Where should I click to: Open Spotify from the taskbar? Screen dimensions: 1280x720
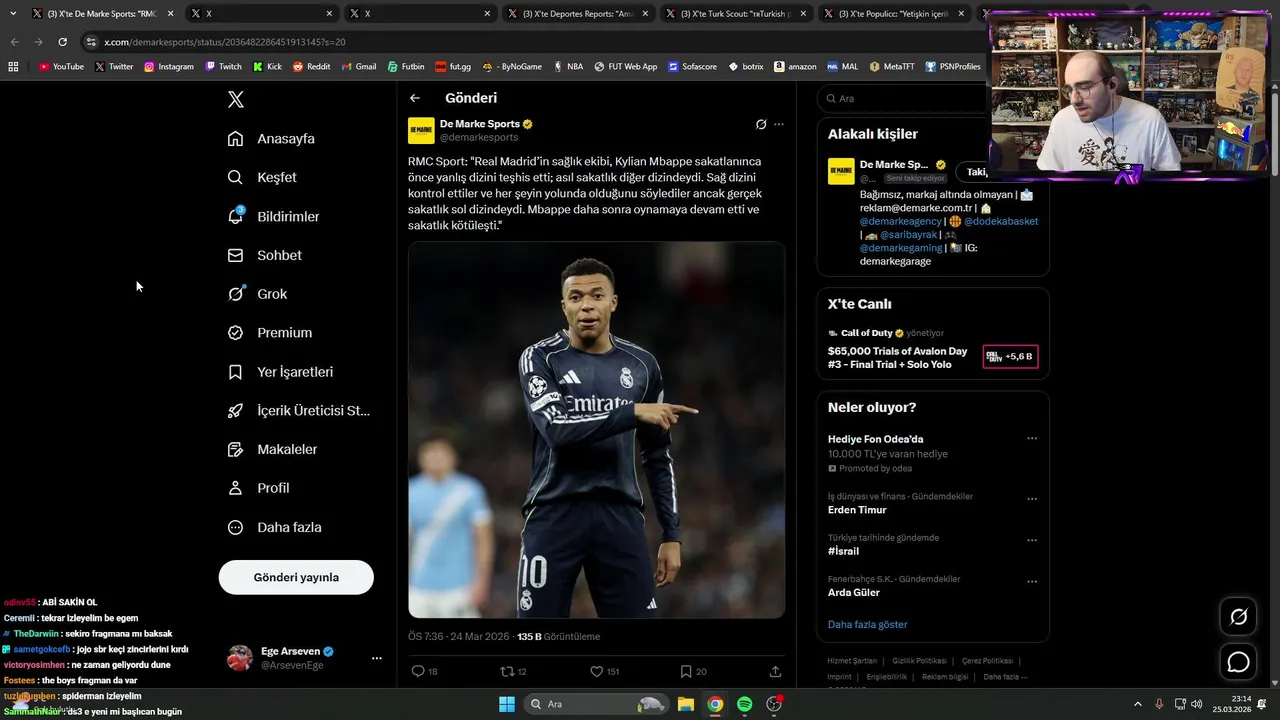pos(745,704)
